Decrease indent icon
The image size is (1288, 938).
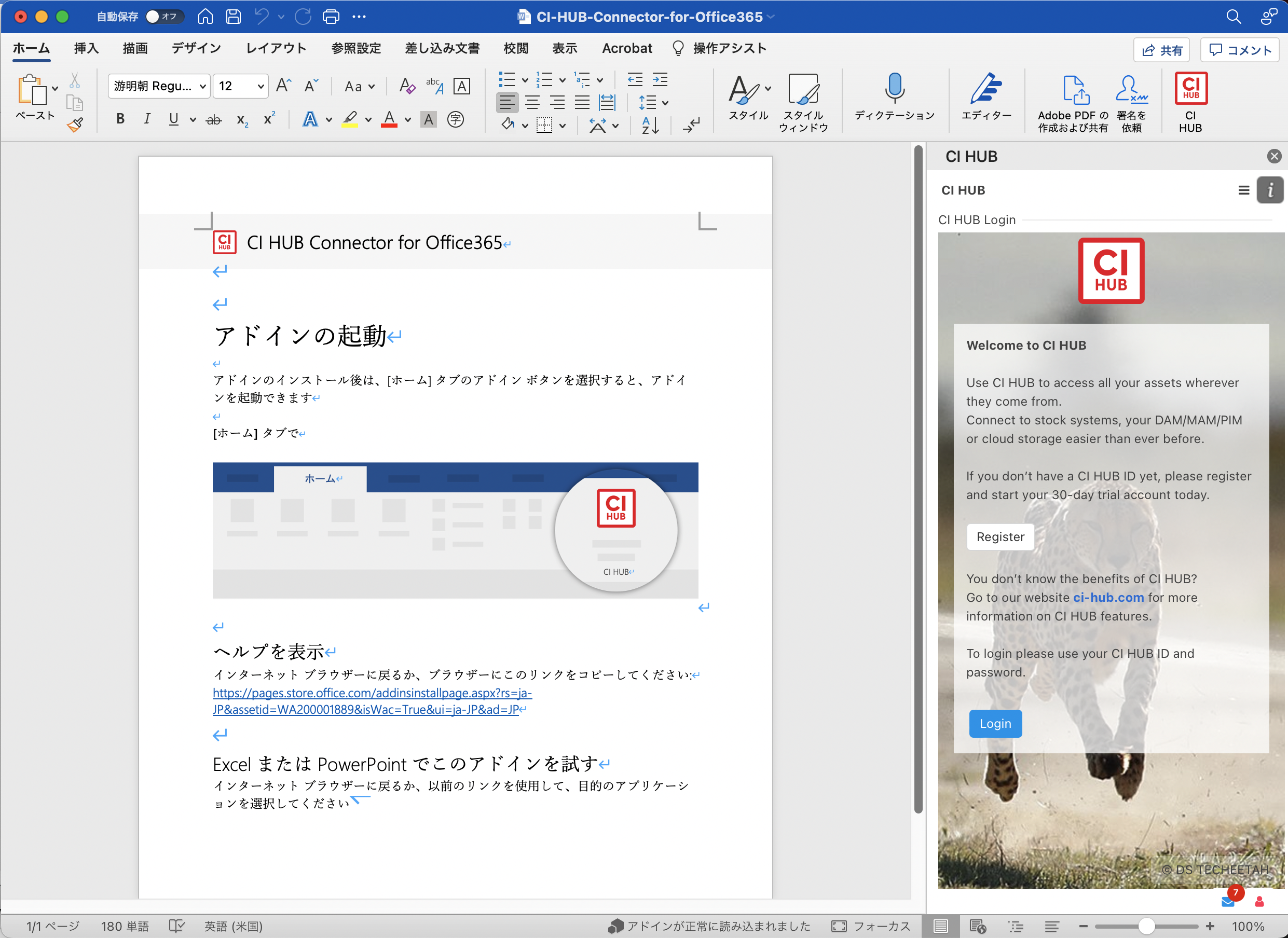coord(635,79)
